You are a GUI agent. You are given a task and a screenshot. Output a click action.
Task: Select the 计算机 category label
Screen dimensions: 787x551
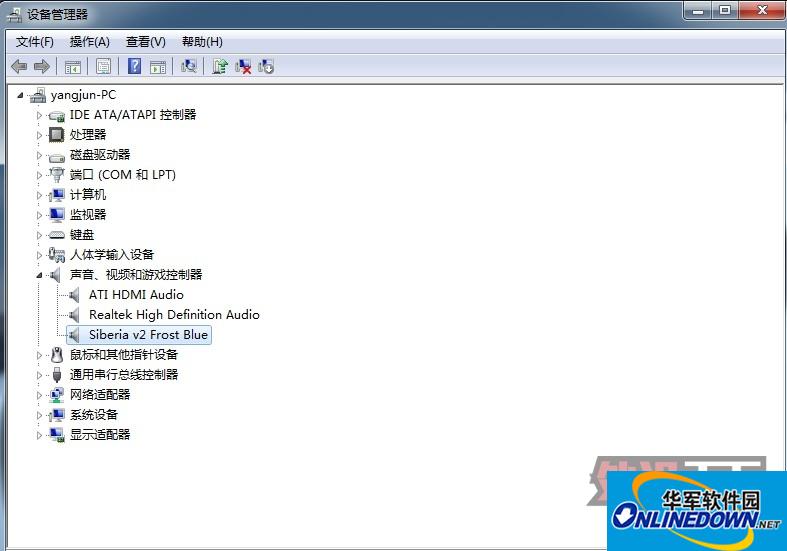point(87,194)
